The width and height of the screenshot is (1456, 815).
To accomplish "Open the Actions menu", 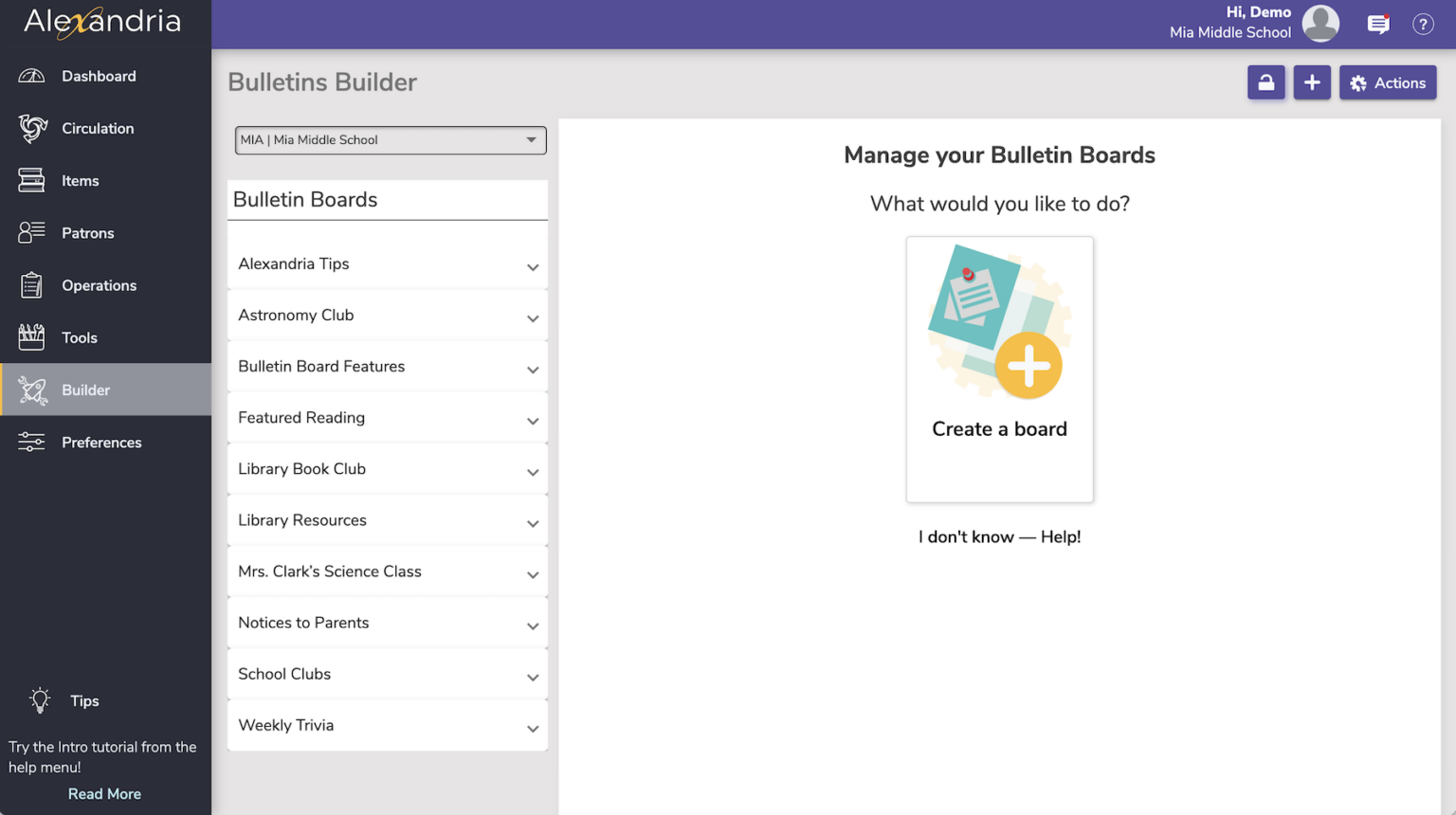I will click(x=1388, y=82).
